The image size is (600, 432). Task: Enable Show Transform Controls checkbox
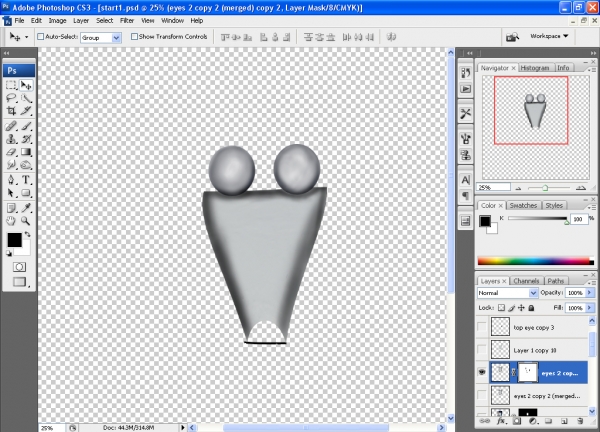[x=134, y=37]
